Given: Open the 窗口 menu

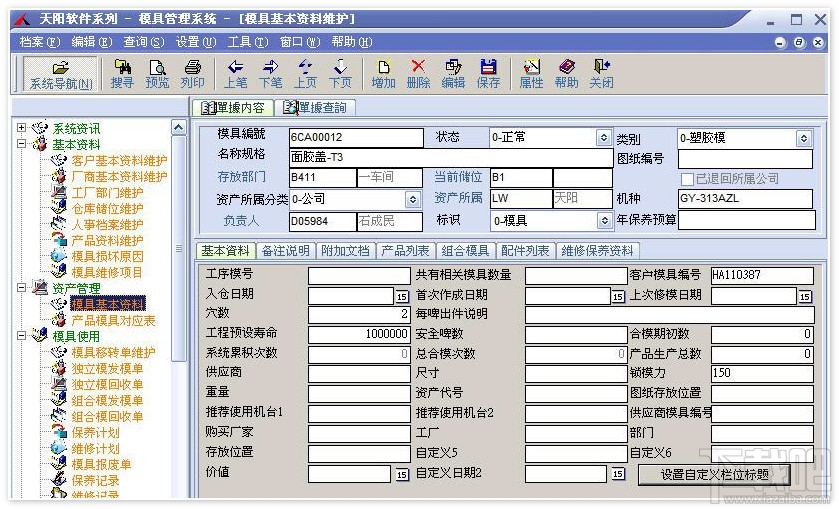Looking at the screenshot, I should coord(300,42).
